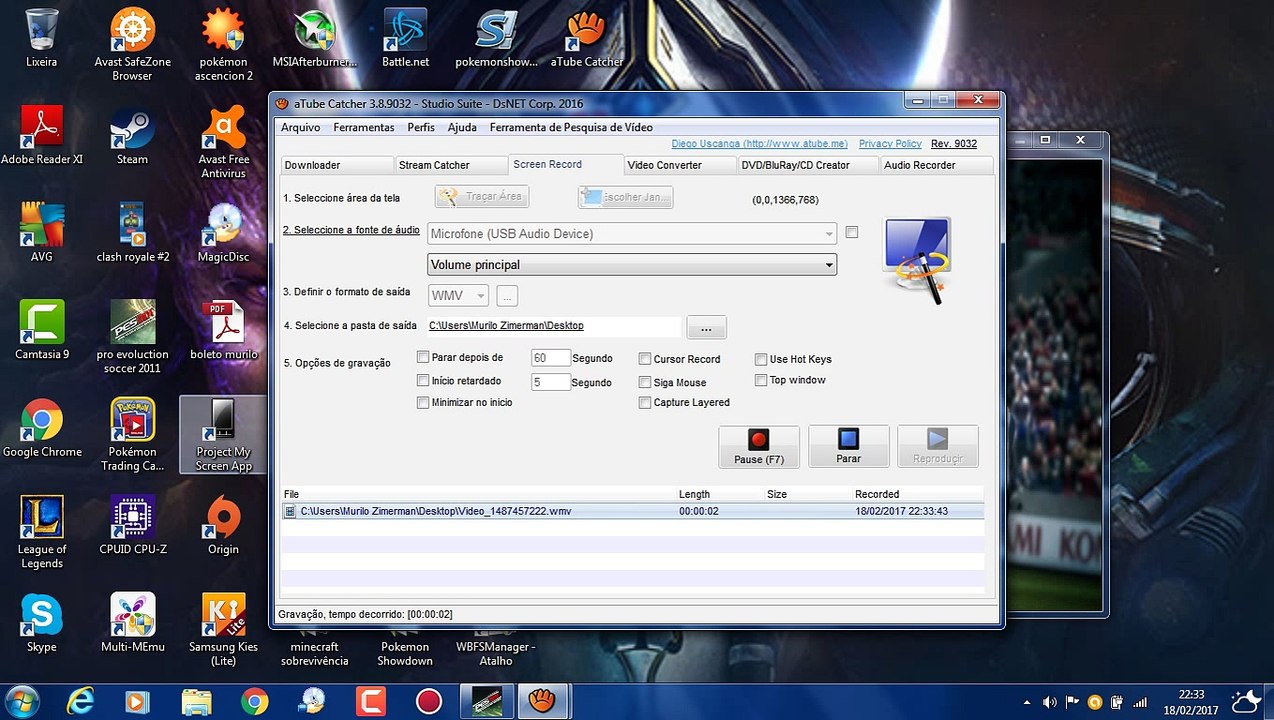Viewport: 1274px width, 720px height.
Task: Open Perfis menu
Action: [421, 127]
